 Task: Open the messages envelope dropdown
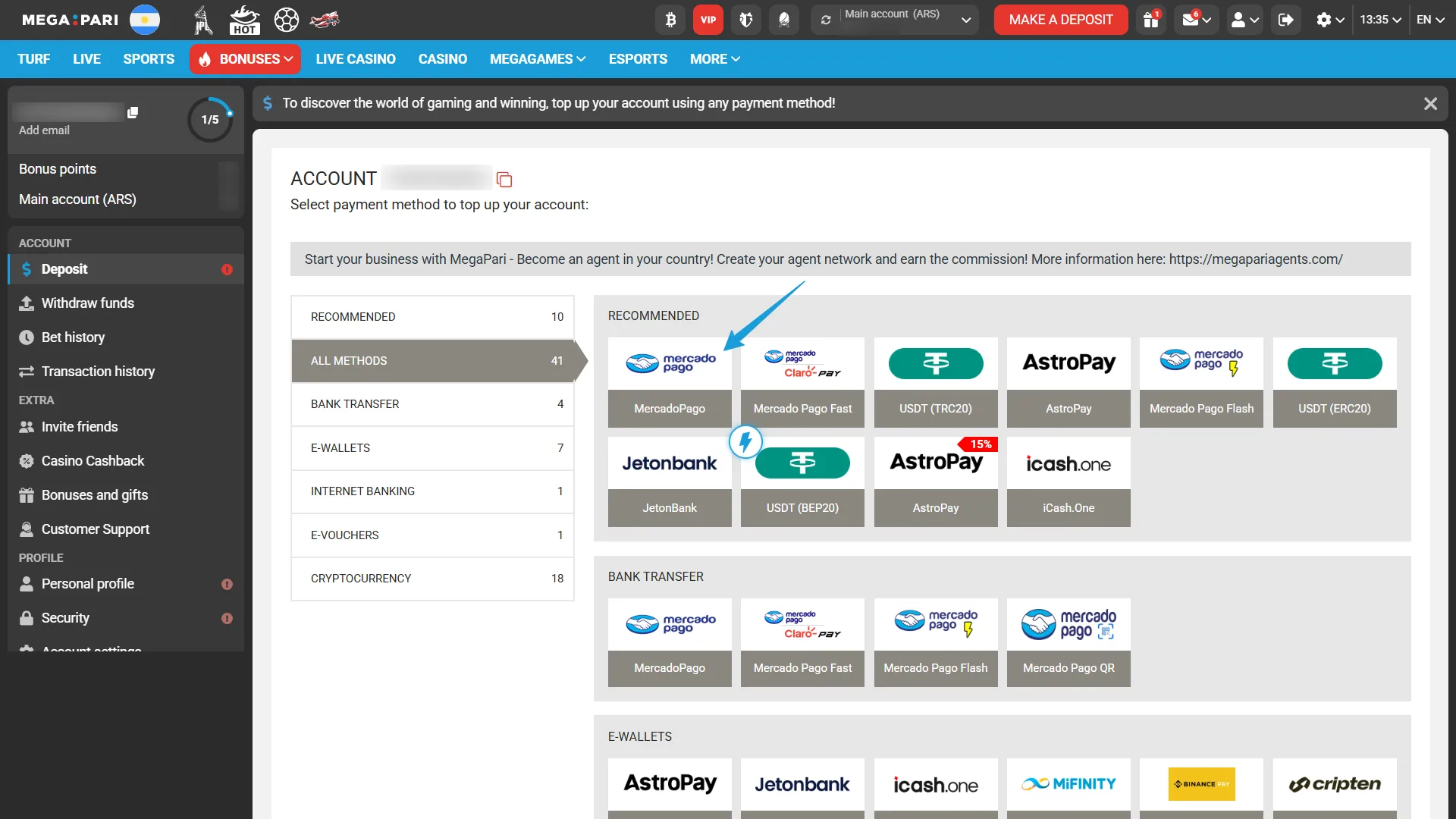pos(1197,20)
